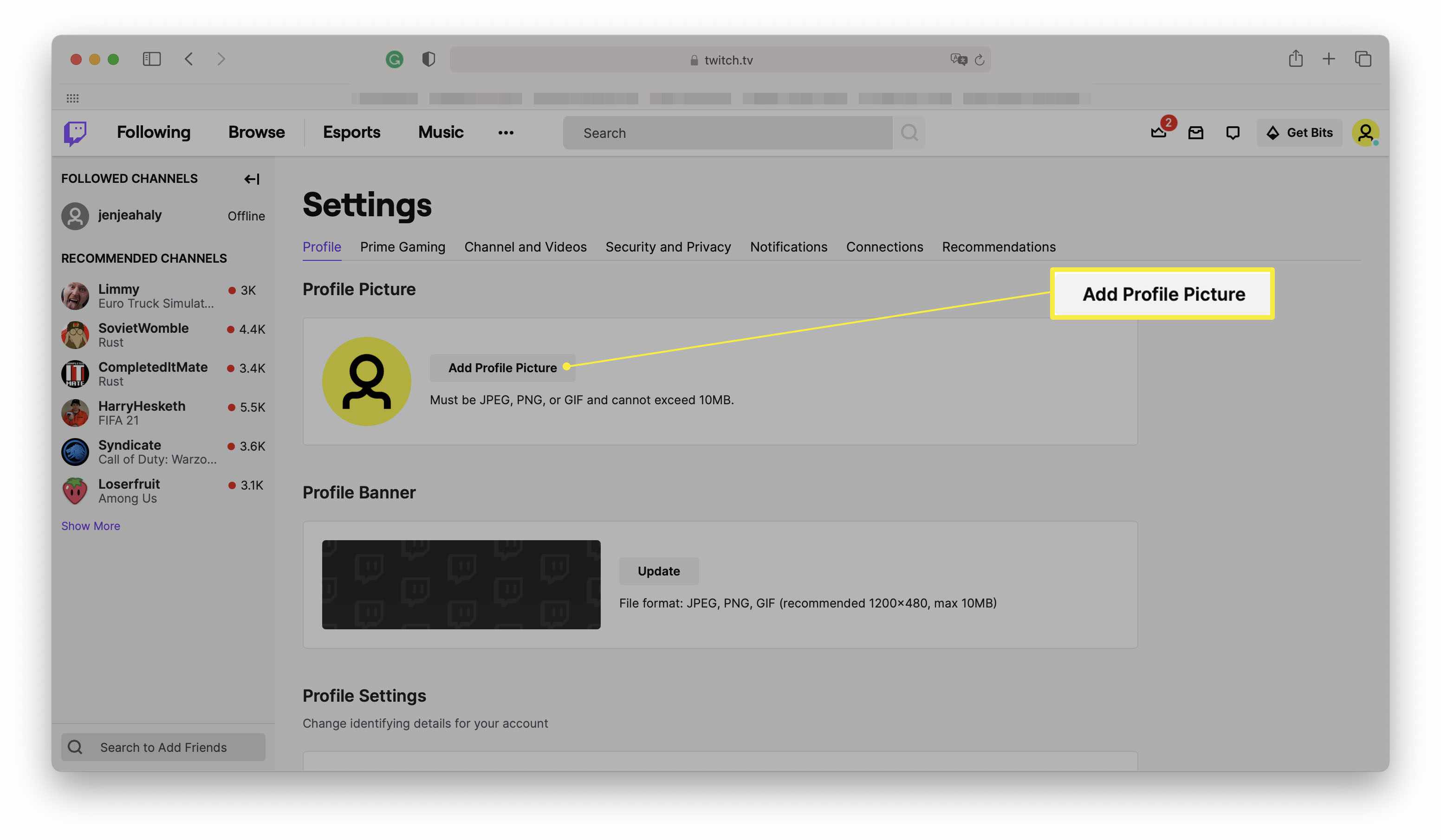Click the profile banner thumbnail
This screenshot has width=1441, height=840.
(x=461, y=584)
